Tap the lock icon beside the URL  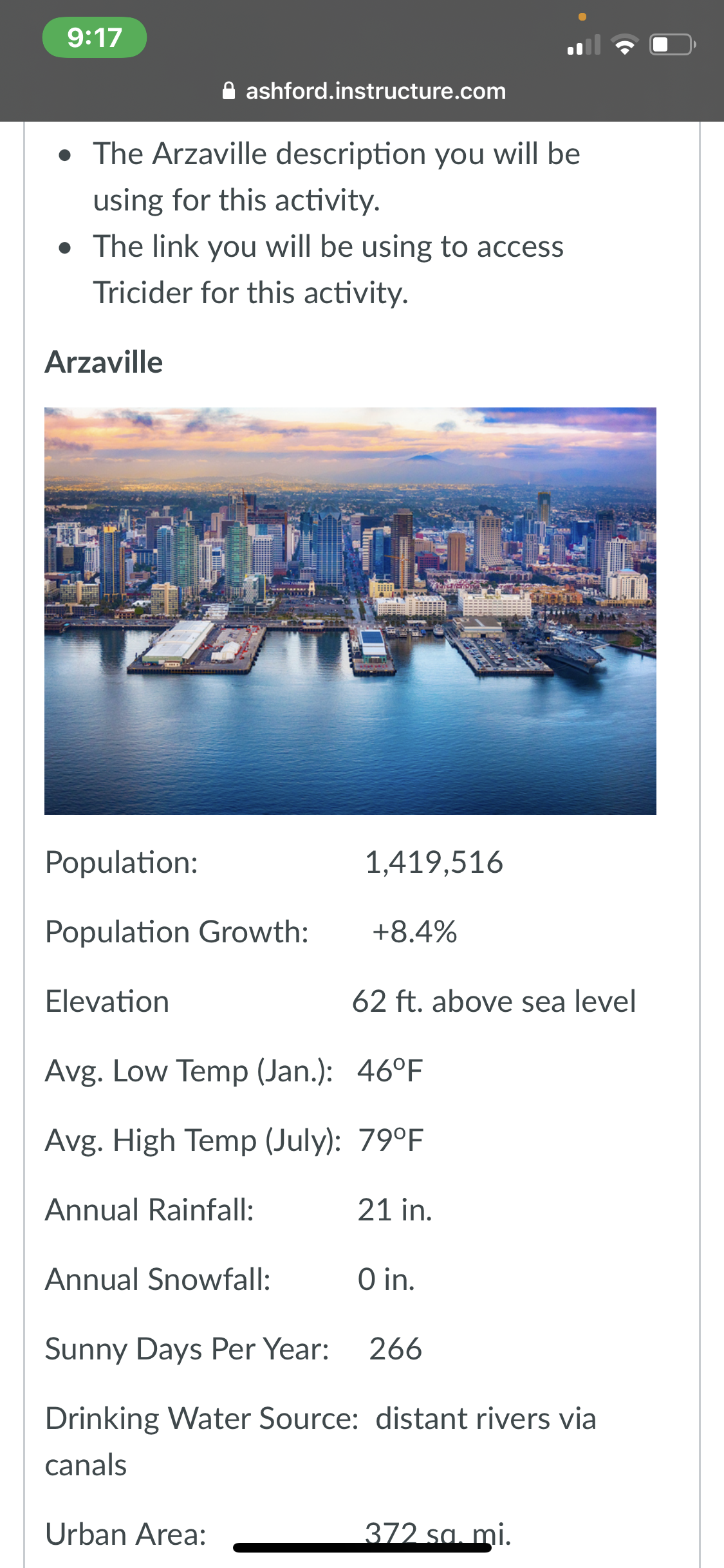point(228,91)
